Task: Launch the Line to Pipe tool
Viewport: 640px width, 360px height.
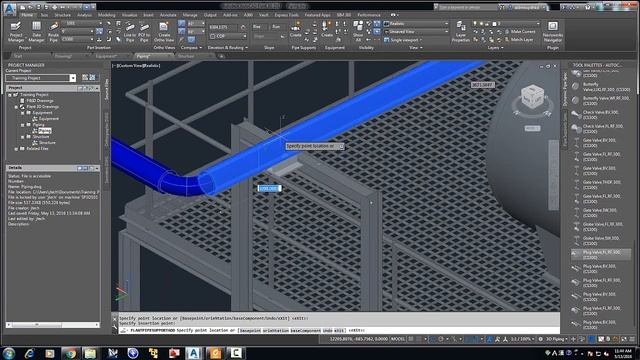Action: 130,32
